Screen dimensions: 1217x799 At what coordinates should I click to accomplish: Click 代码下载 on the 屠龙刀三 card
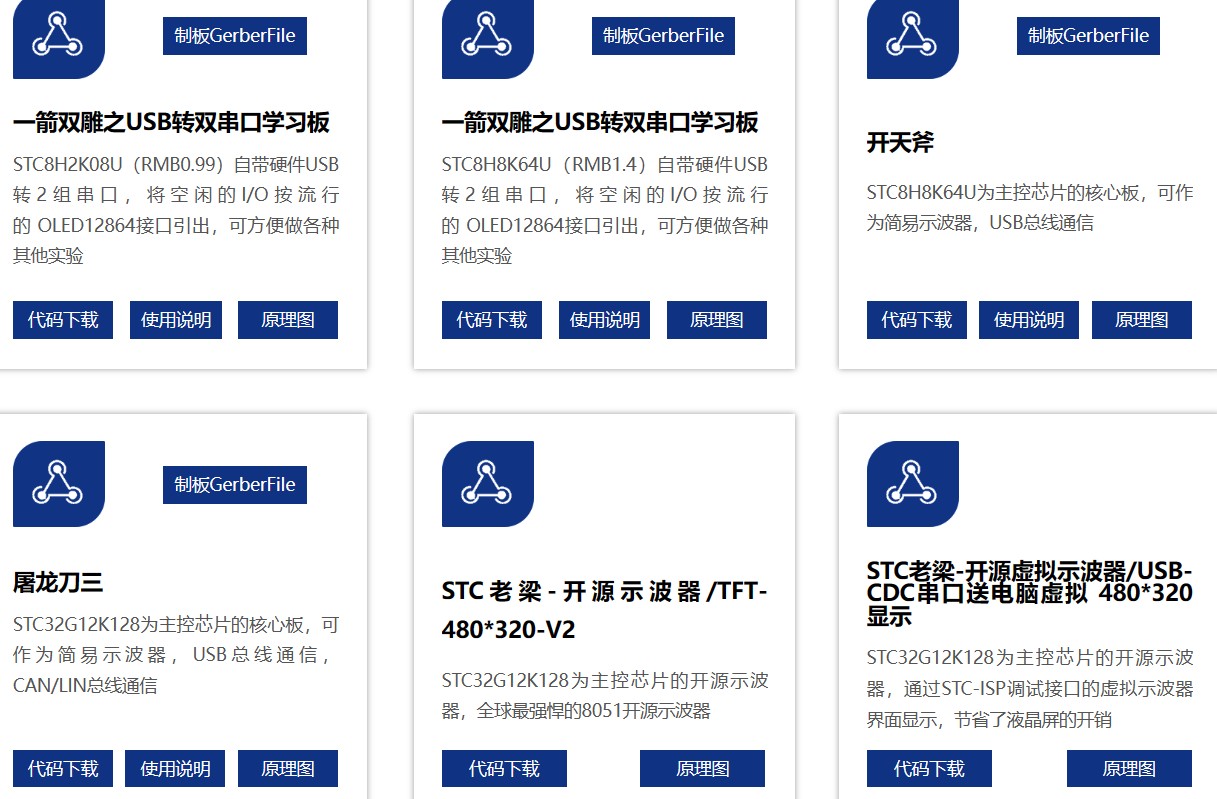click(x=63, y=769)
